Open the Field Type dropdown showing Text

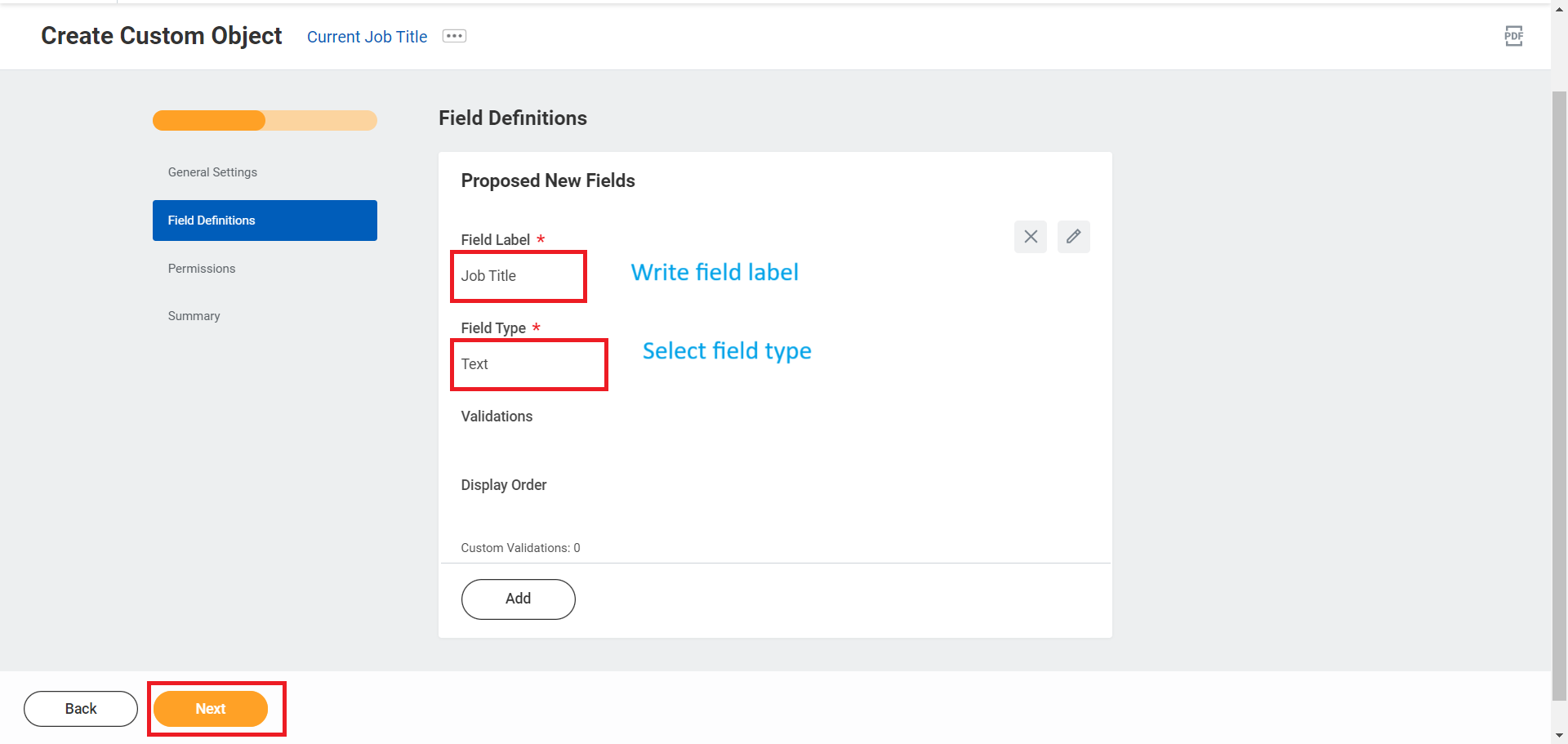point(528,364)
